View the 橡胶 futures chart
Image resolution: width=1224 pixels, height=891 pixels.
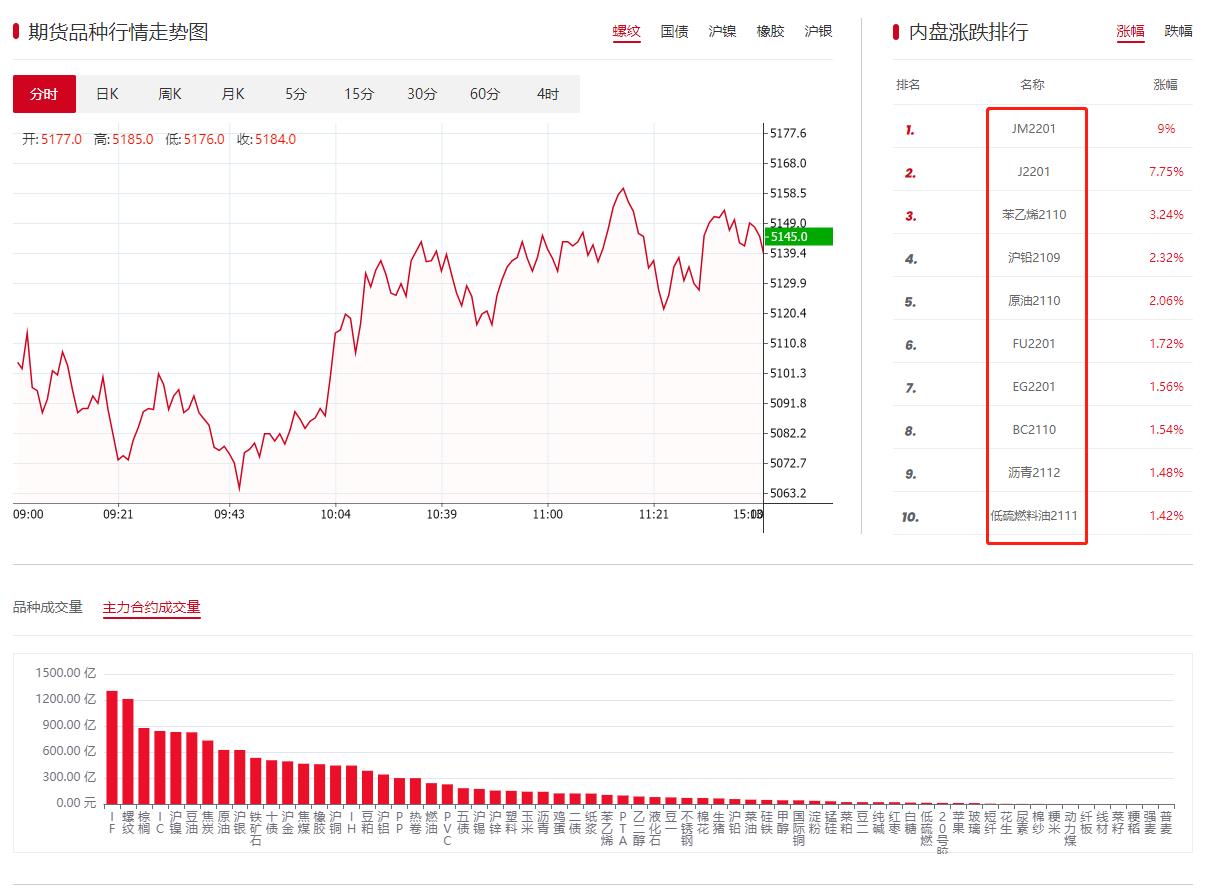coord(772,31)
